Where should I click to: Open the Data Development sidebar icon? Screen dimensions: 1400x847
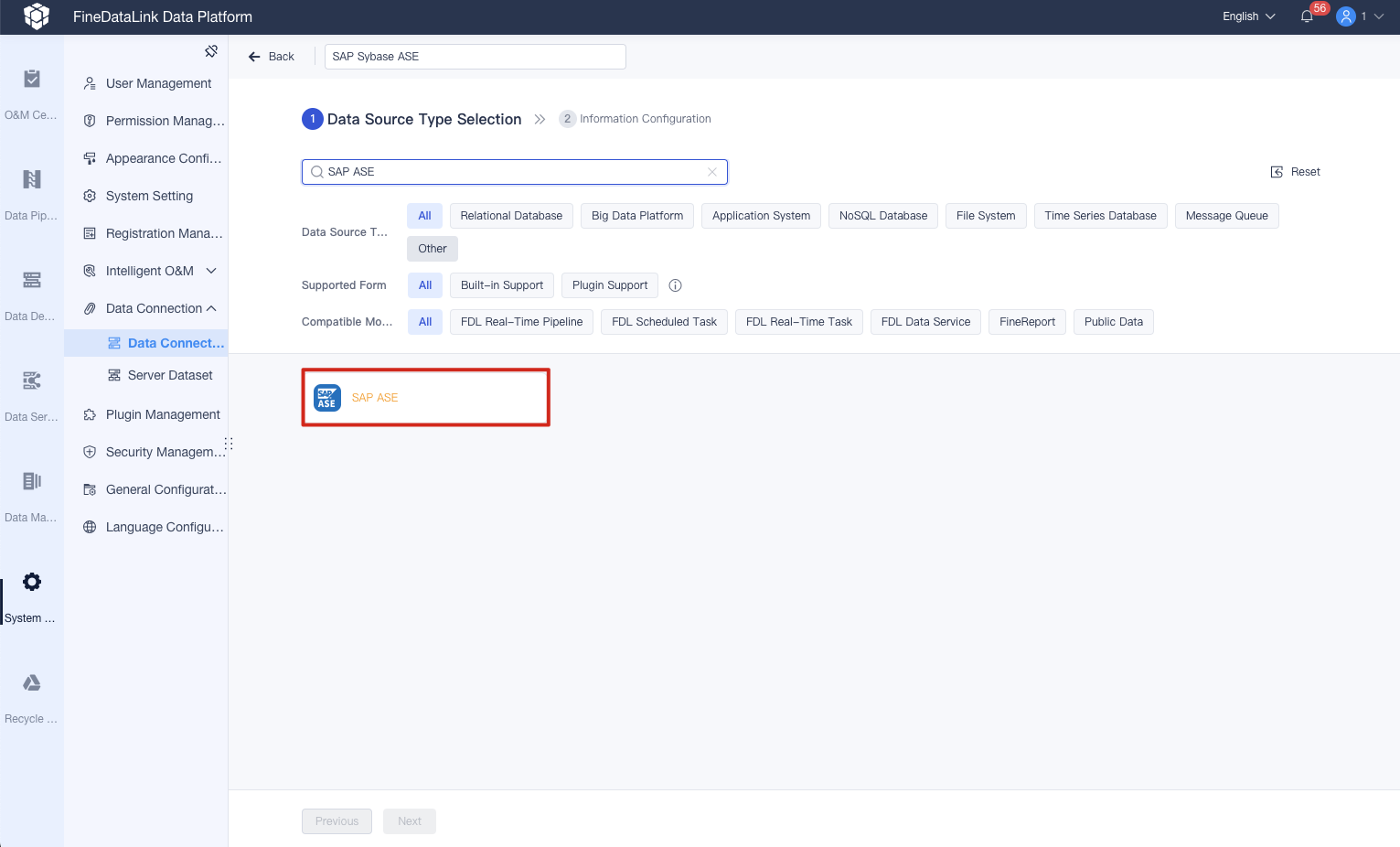(x=32, y=280)
